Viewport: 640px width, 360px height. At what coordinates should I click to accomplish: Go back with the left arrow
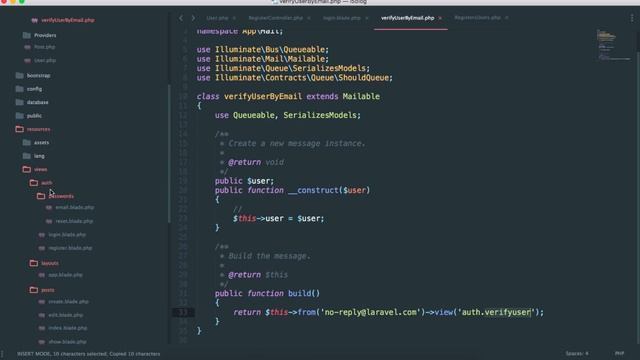coord(181,18)
